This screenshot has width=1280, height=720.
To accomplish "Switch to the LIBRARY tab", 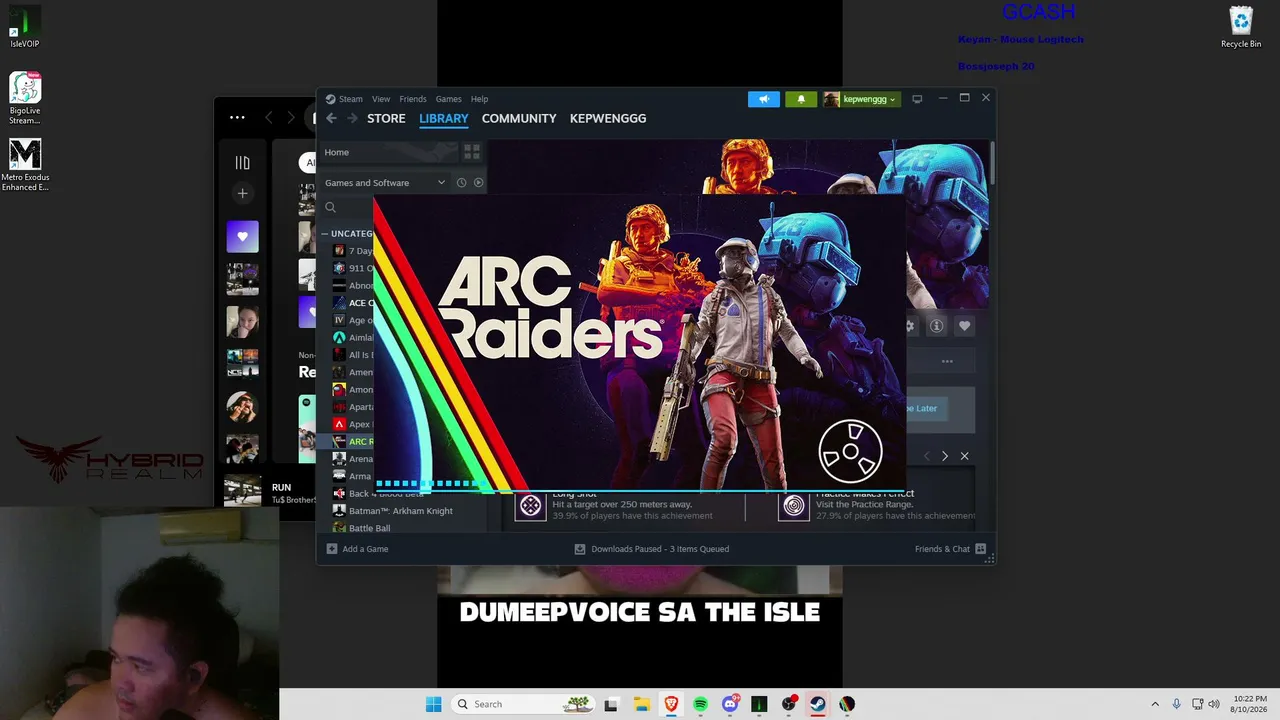I will click(444, 118).
